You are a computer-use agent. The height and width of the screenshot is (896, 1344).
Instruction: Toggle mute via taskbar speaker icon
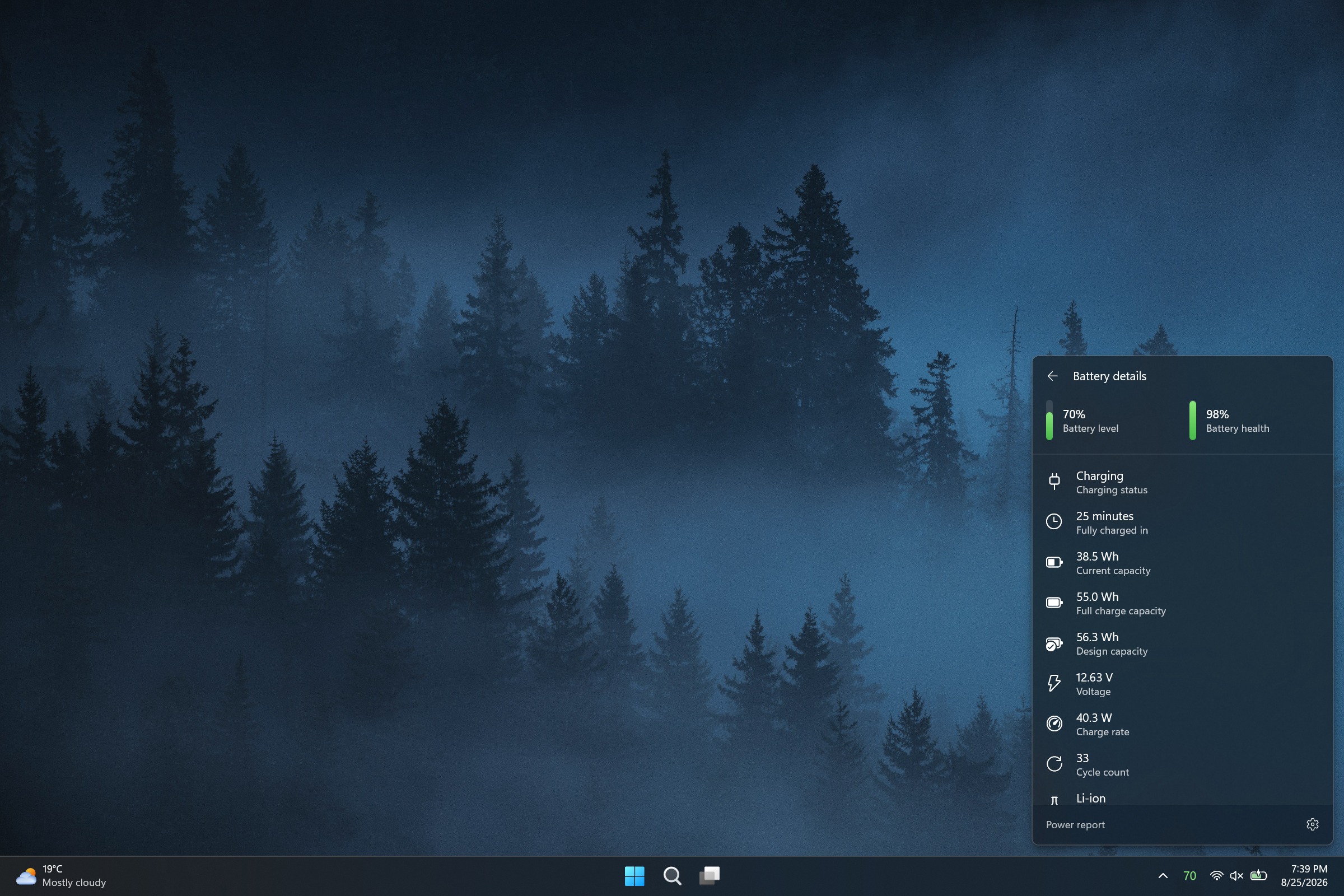1236,875
